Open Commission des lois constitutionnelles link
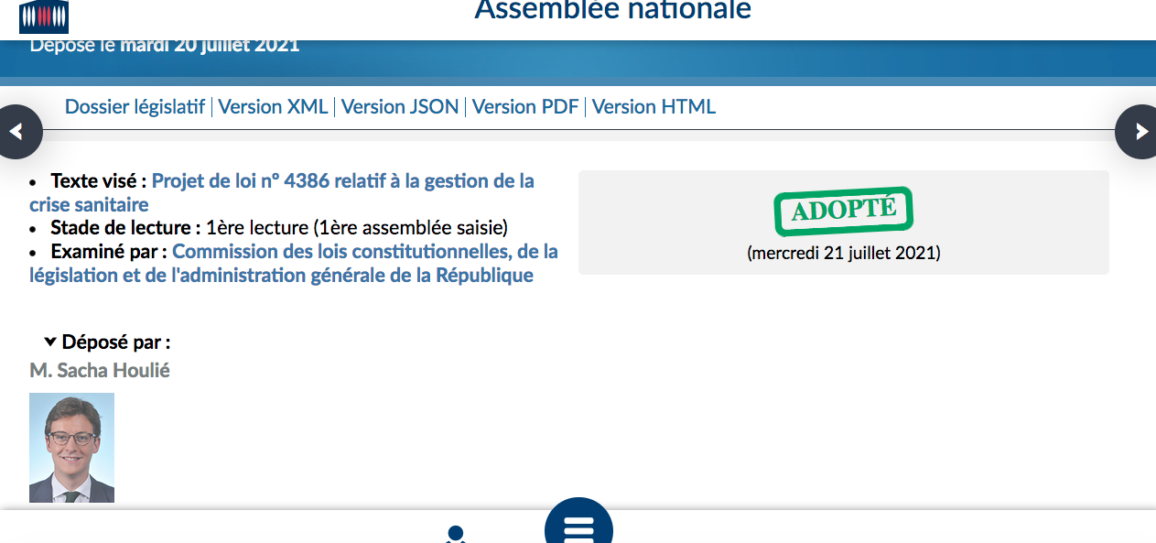 (x=293, y=264)
